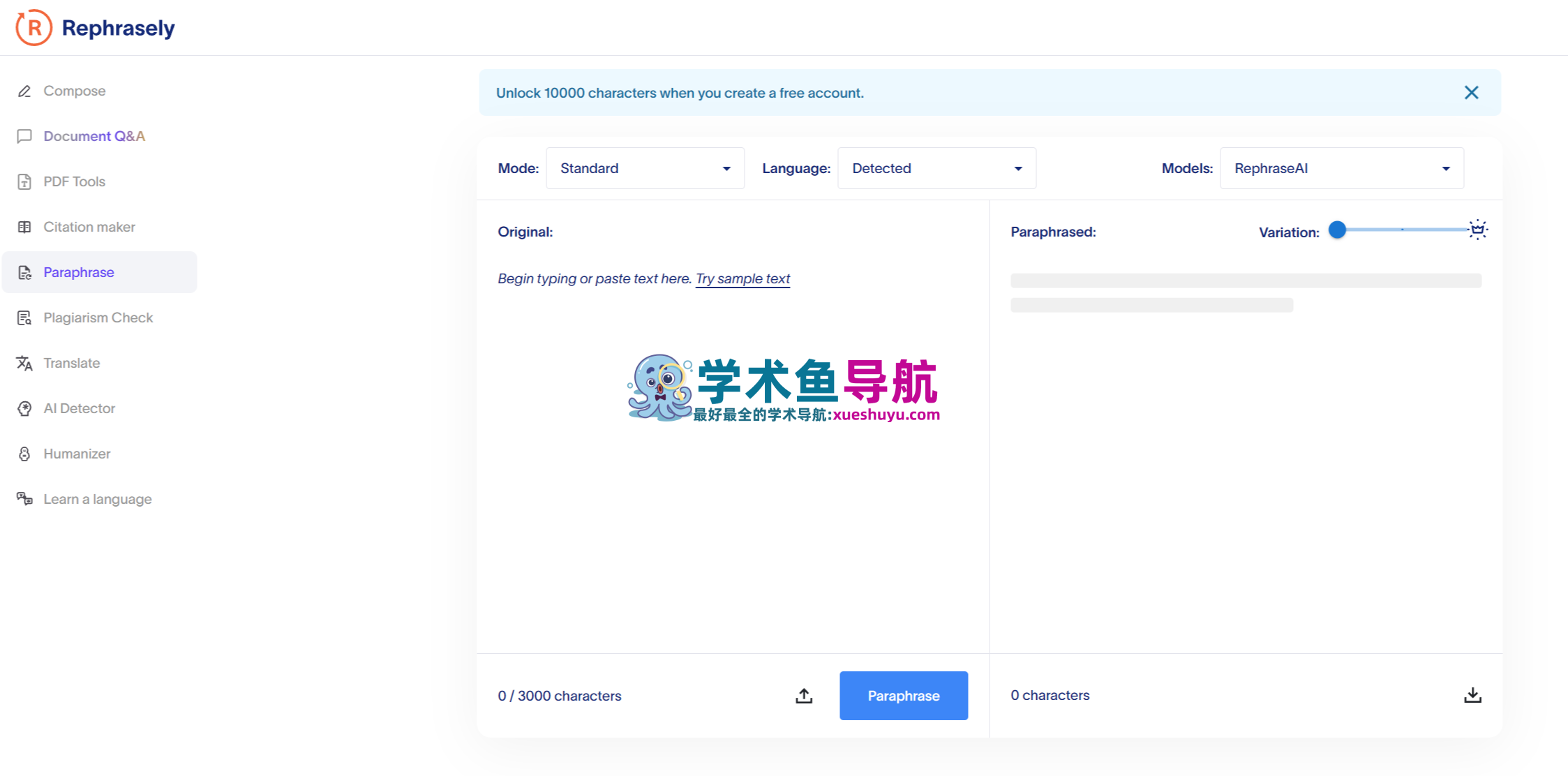Click the AI Detector icon
The width and height of the screenshot is (1568, 776).
tap(24, 408)
